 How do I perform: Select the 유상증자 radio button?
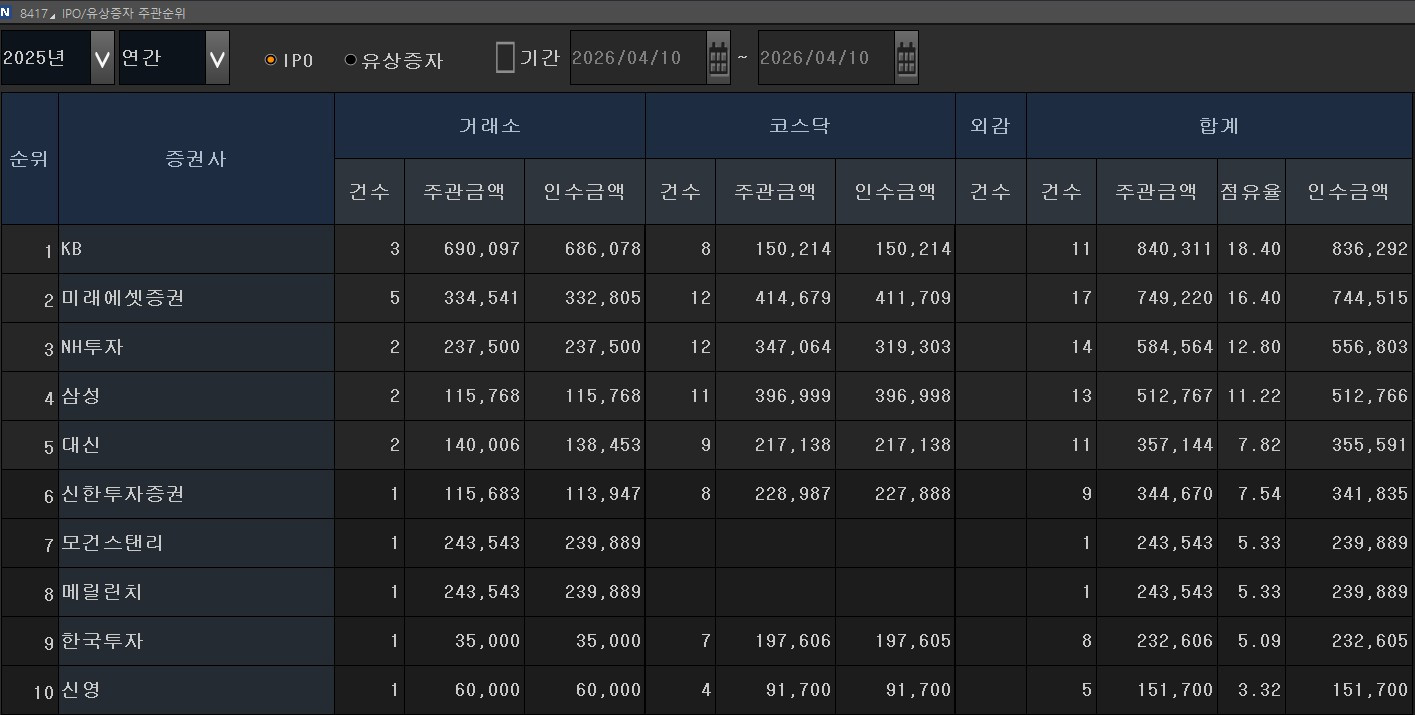(350, 60)
